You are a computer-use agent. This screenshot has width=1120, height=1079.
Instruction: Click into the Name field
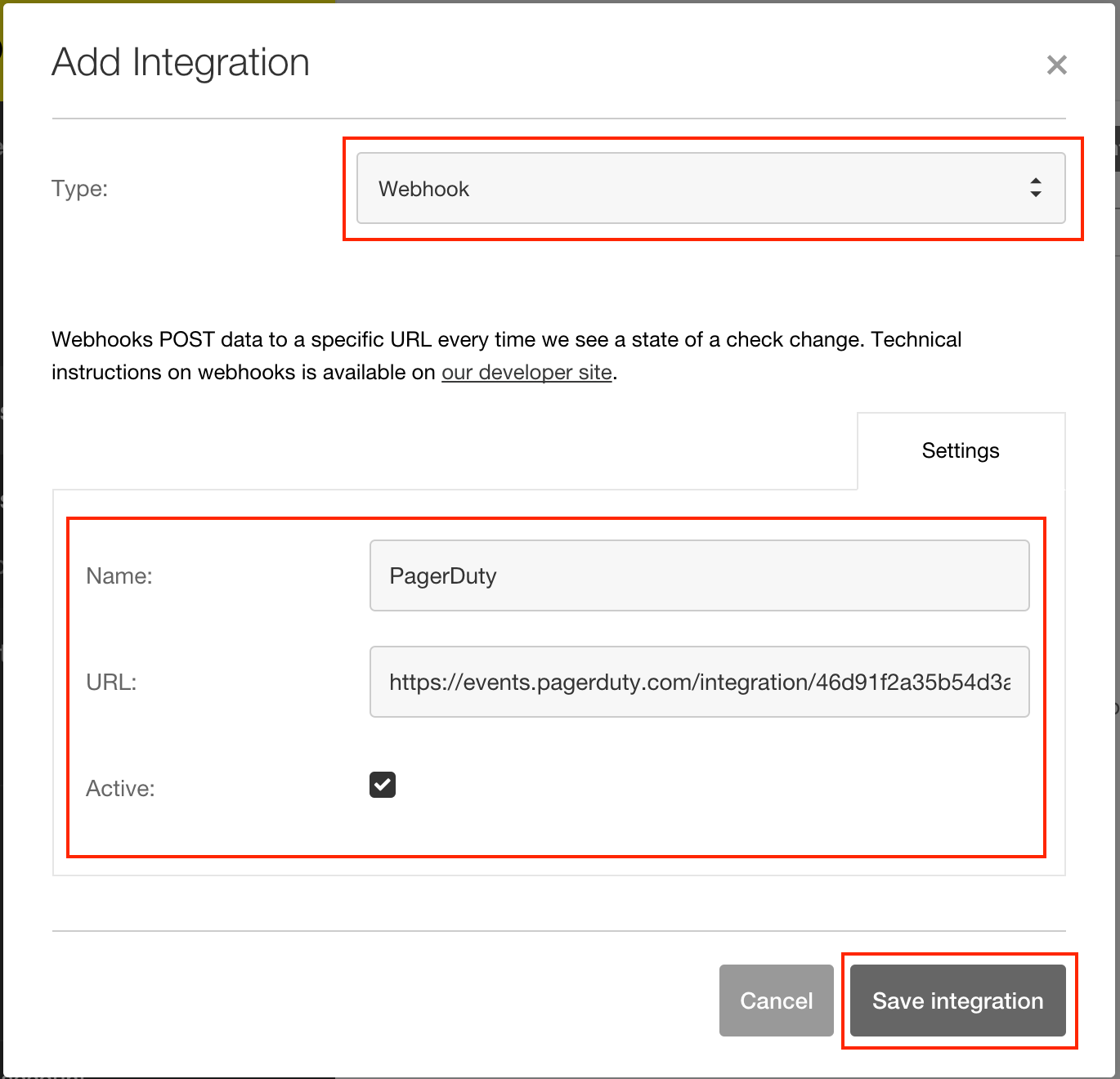click(699, 575)
